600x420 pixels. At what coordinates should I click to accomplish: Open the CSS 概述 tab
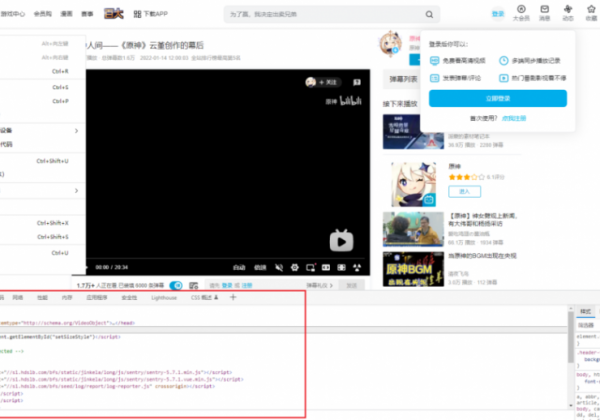(x=204, y=298)
